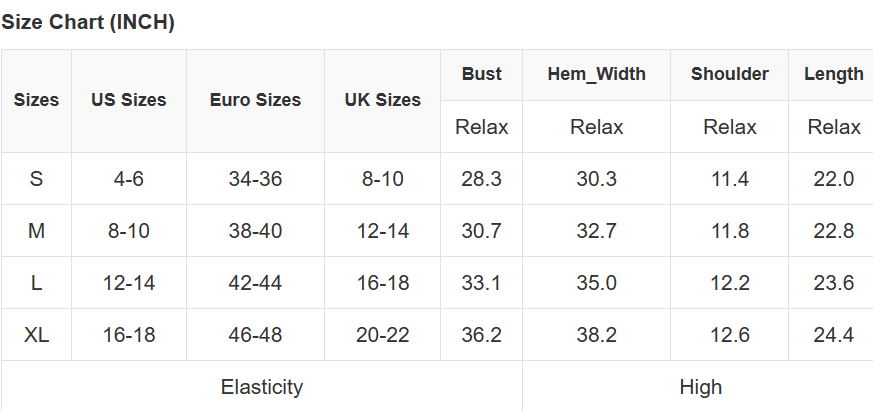The width and height of the screenshot is (873, 411).
Task: Click the M size row label
Action: [x=36, y=231]
